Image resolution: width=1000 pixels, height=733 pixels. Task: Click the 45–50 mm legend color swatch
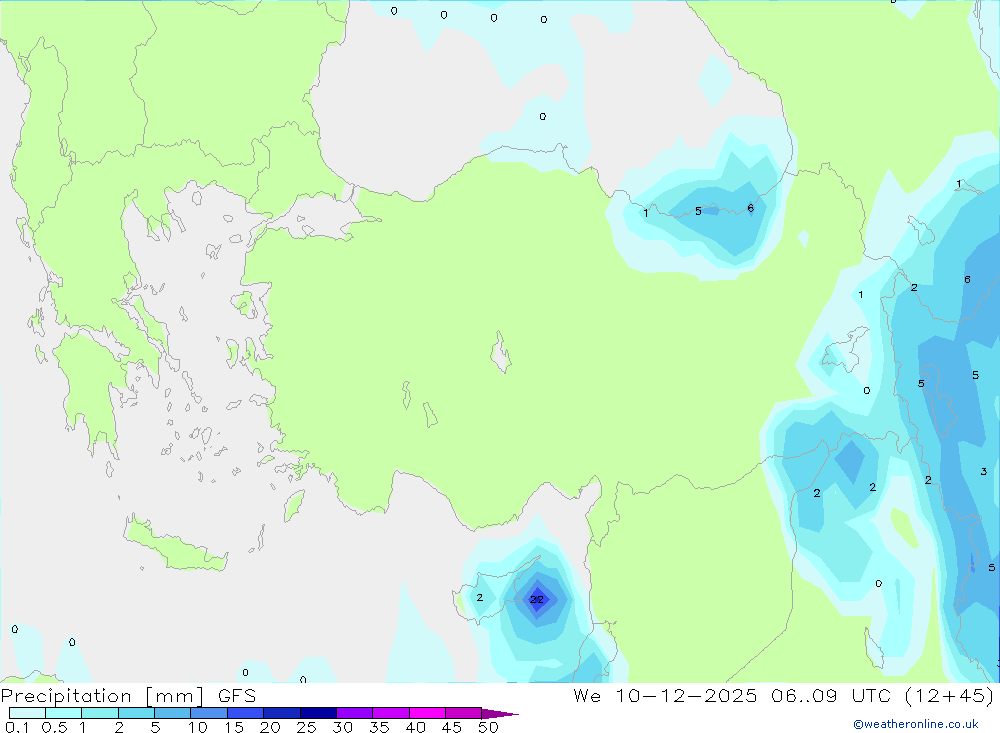click(464, 713)
